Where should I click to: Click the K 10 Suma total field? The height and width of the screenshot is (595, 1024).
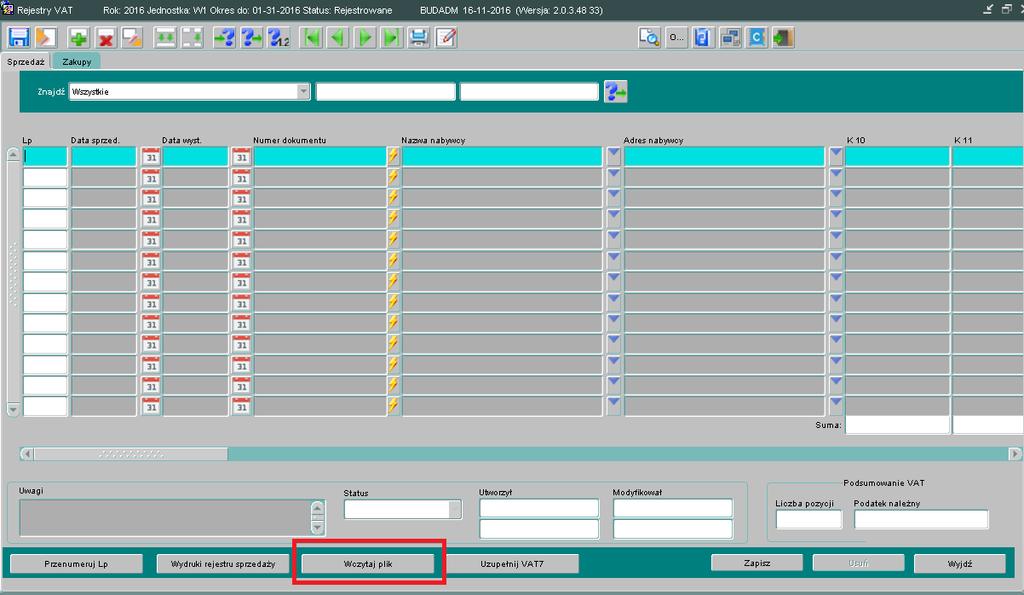point(897,425)
